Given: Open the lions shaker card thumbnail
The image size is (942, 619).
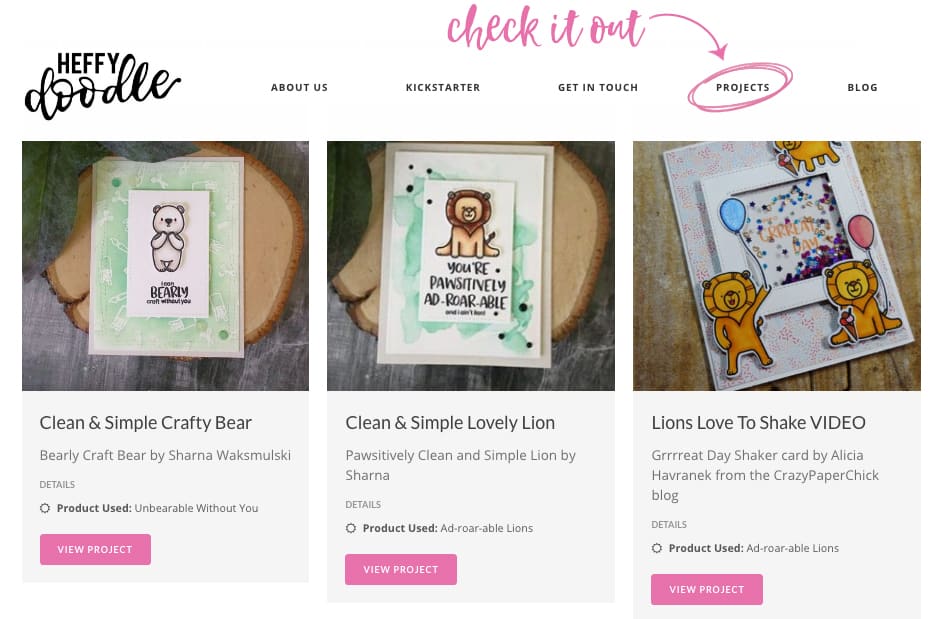Looking at the screenshot, I should [x=777, y=266].
